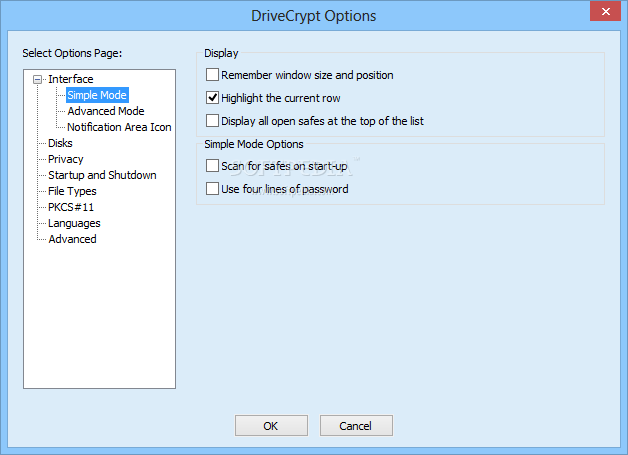This screenshot has width=628, height=455.
Task: Open the Privacy options page
Action: pos(65,159)
